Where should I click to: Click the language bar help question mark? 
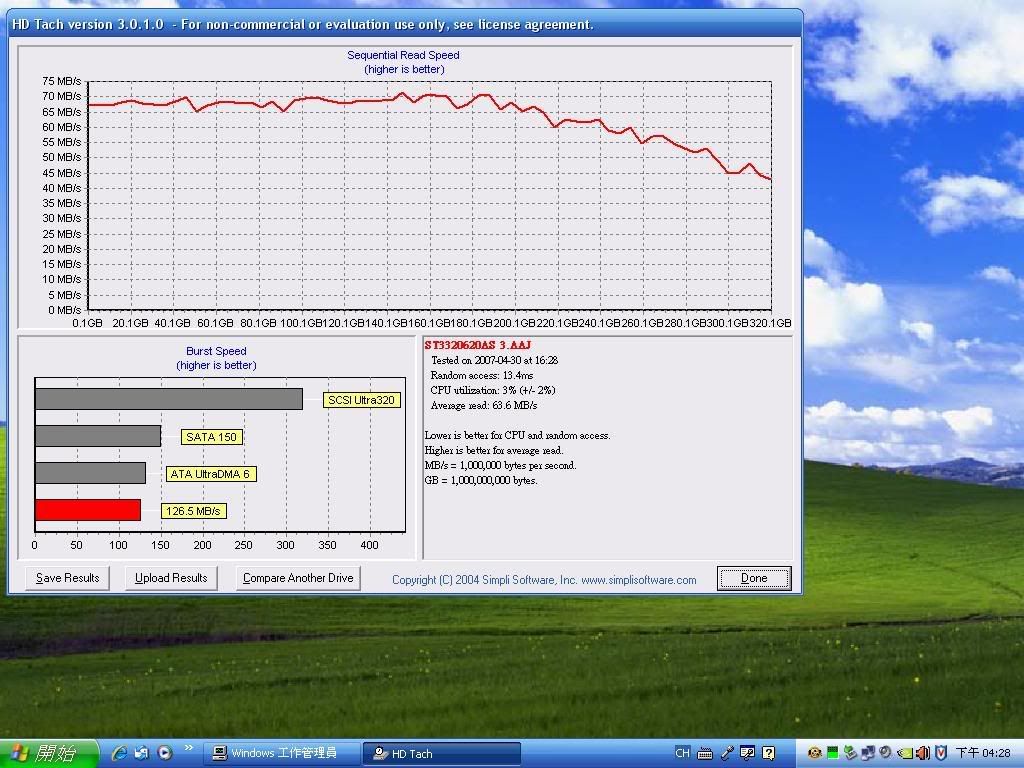[x=768, y=753]
